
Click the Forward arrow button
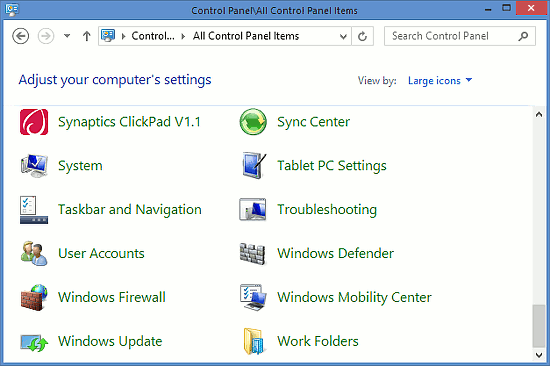click(46, 36)
